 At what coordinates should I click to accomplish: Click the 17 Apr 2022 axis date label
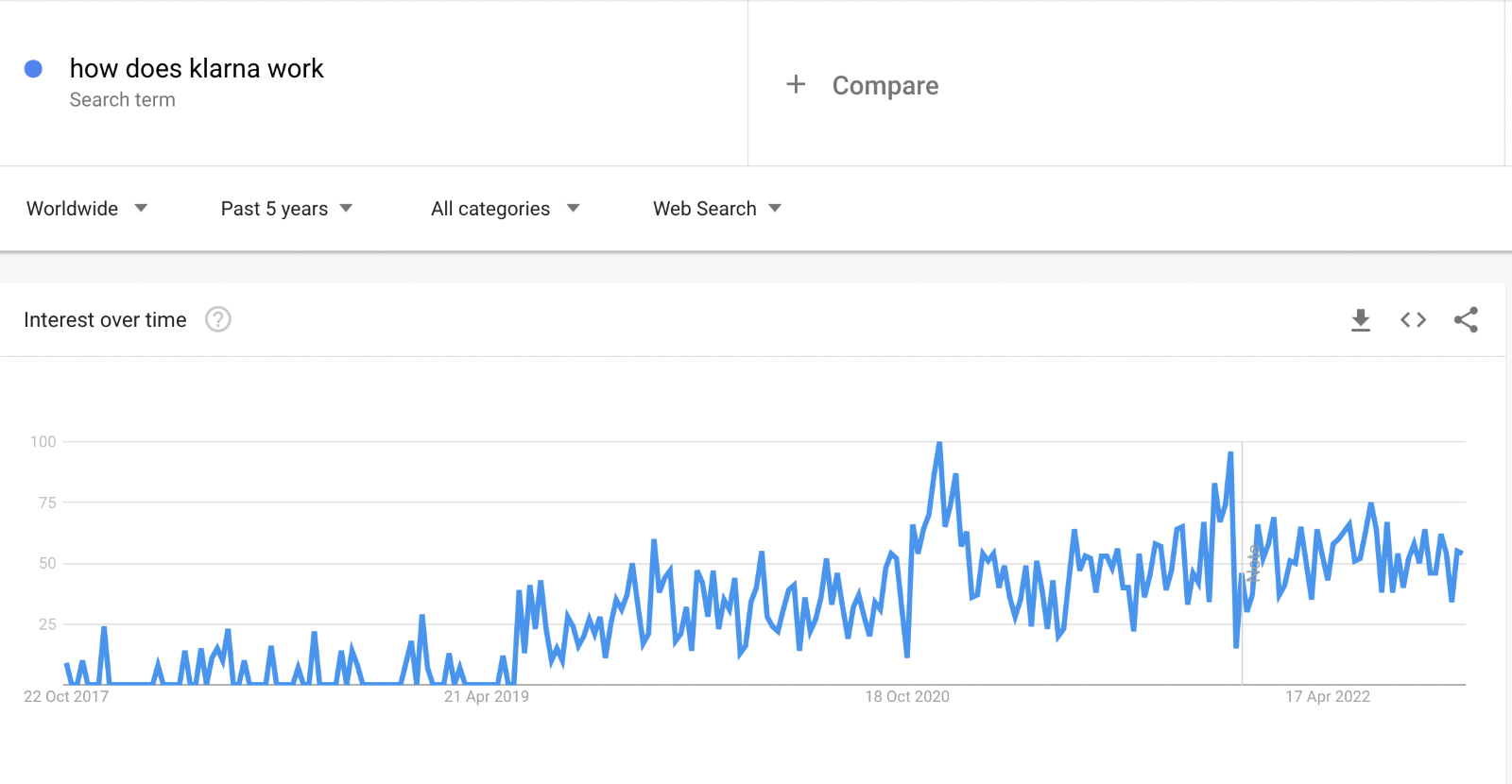[1328, 696]
